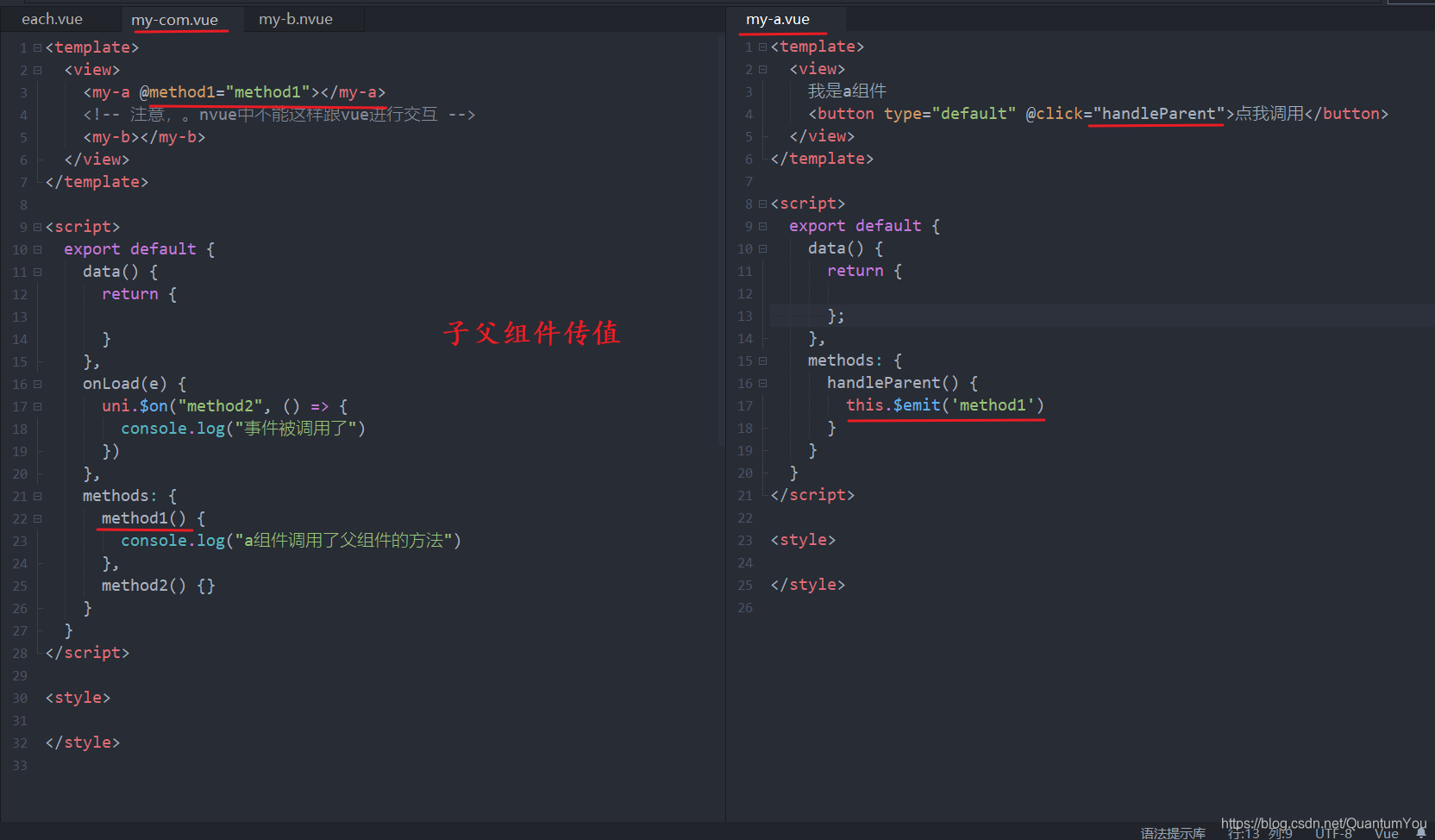Click line number 33 in my-com.vue gutter

(x=20, y=766)
